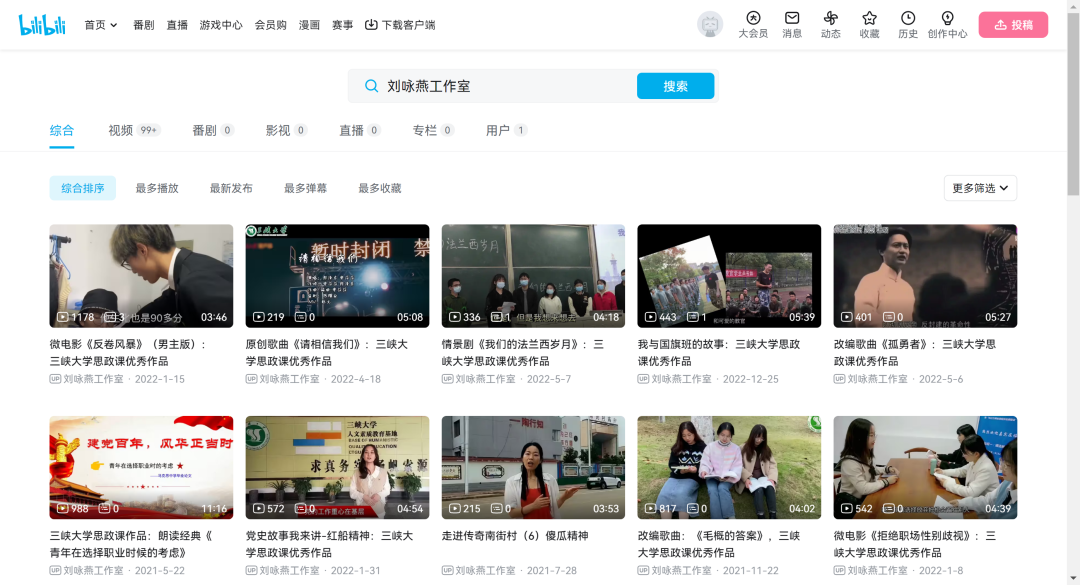This screenshot has width=1080, height=585.
Task: Open the 《反卷风暴》 video thumbnail
Action: click(141, 276)
